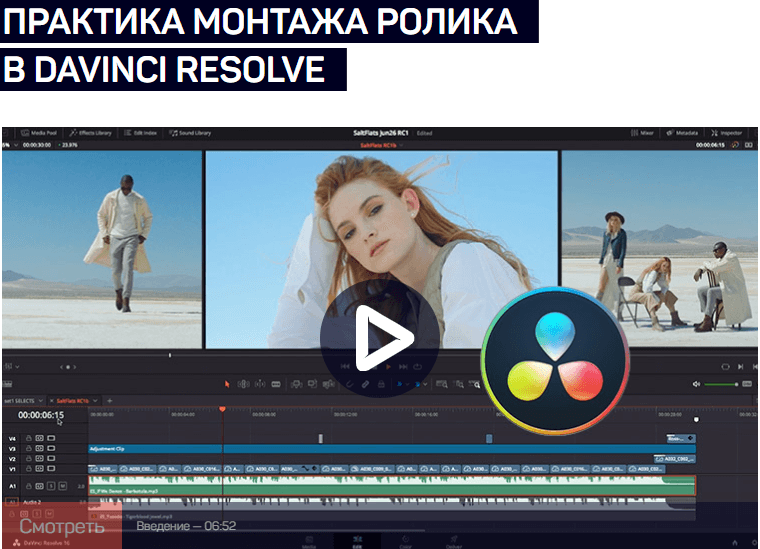
Task: Open the timeline view options icon
Action: (7, 384)
